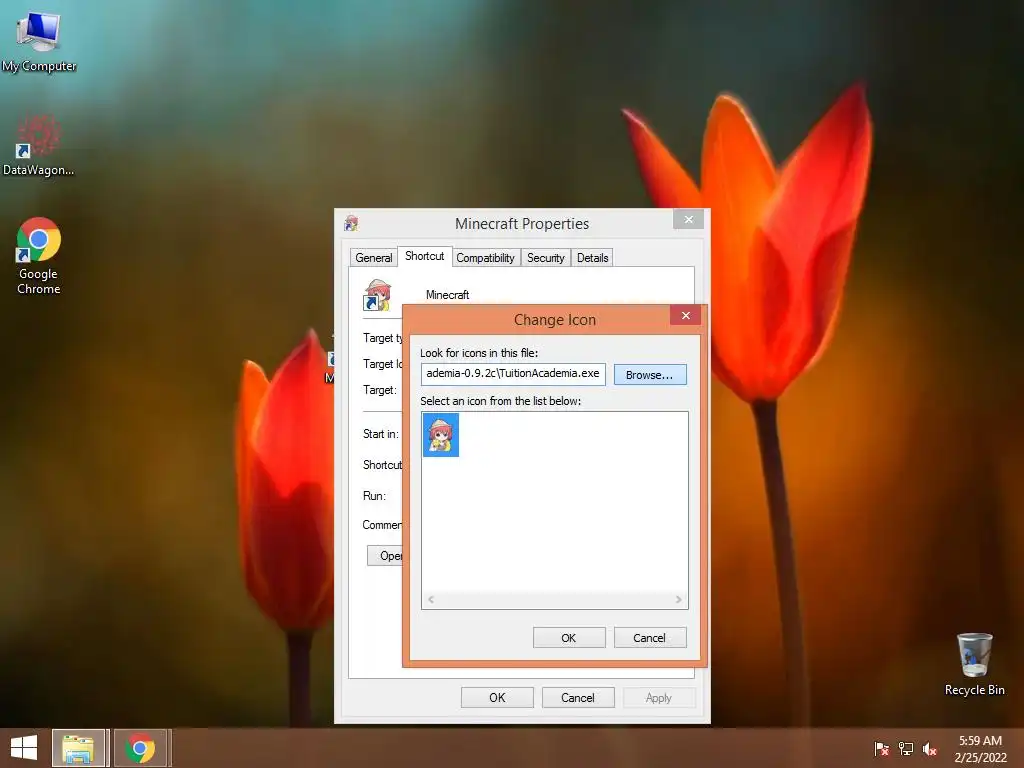
Task: Open the Windows Start button
Action: [x=24, y=748]
